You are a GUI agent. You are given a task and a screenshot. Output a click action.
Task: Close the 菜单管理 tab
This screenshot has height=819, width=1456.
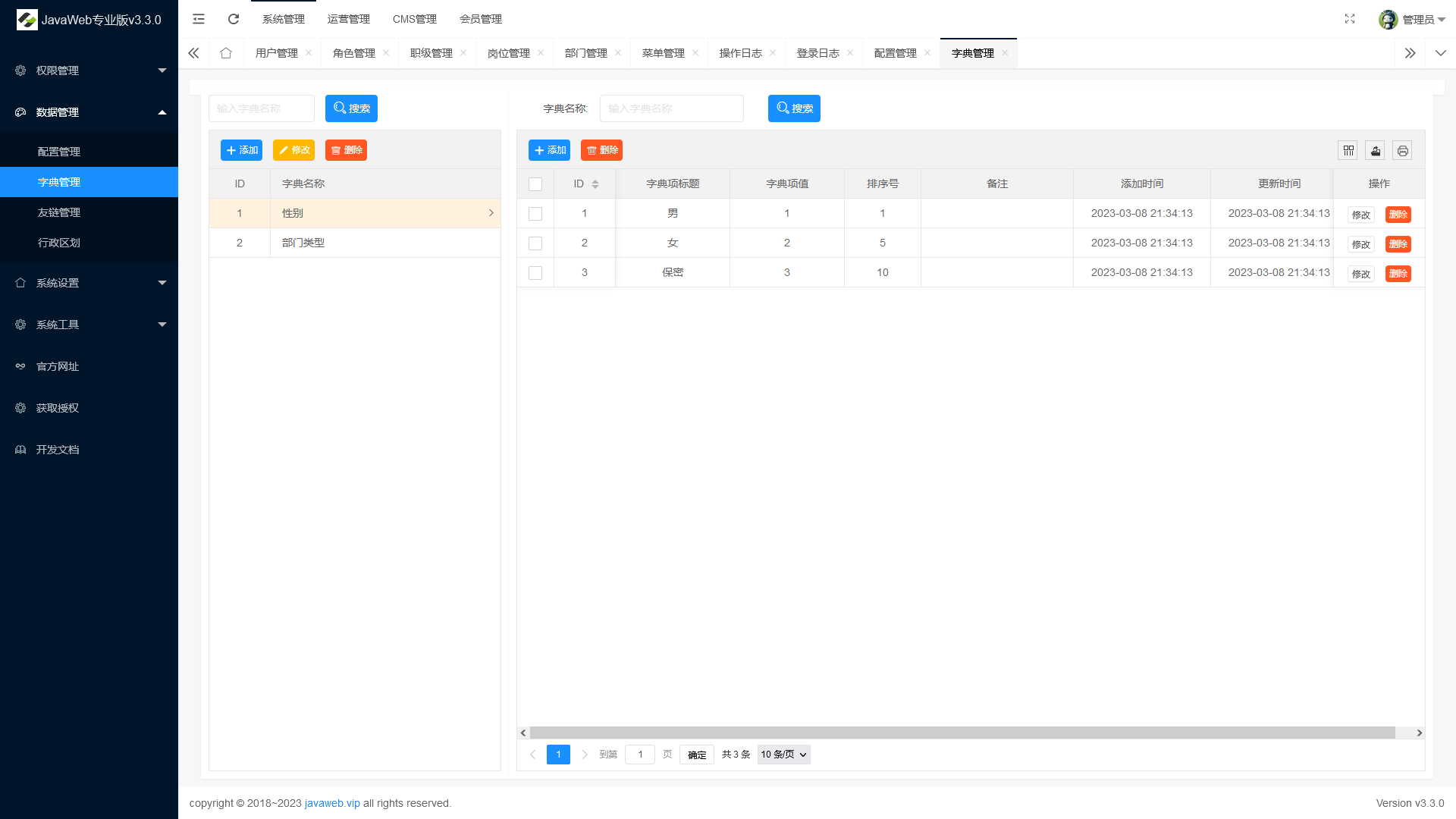click(695, 52)
